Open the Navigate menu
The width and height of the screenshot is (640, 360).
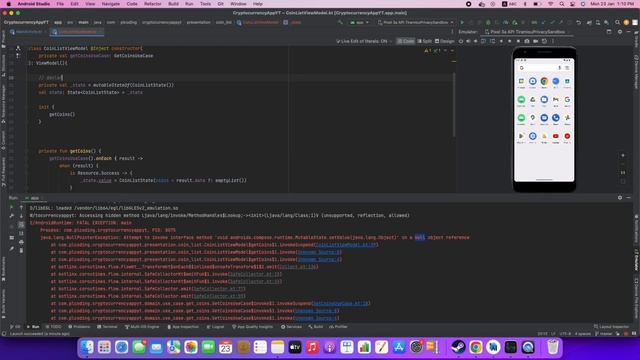pos(111,4)
